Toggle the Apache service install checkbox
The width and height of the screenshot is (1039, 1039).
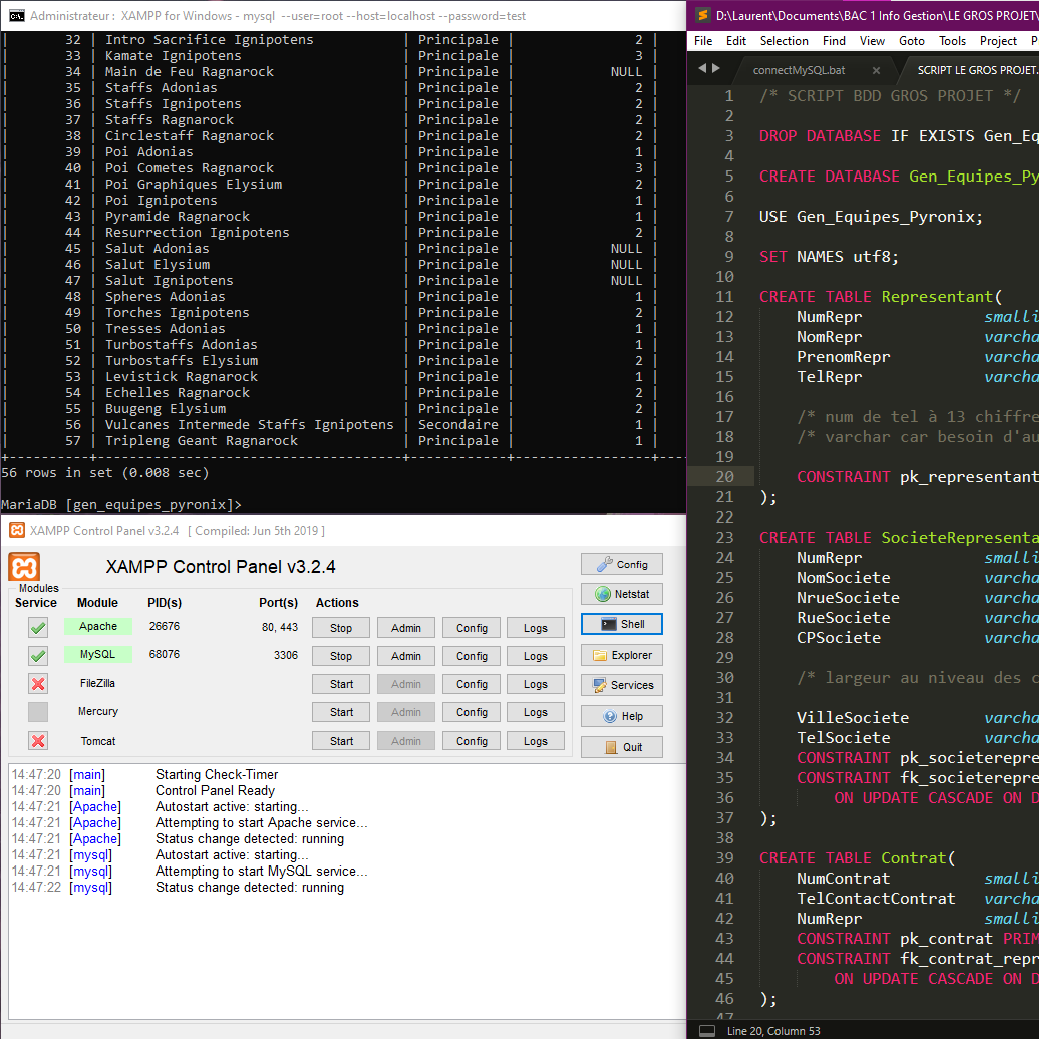(x=38, y=628)
